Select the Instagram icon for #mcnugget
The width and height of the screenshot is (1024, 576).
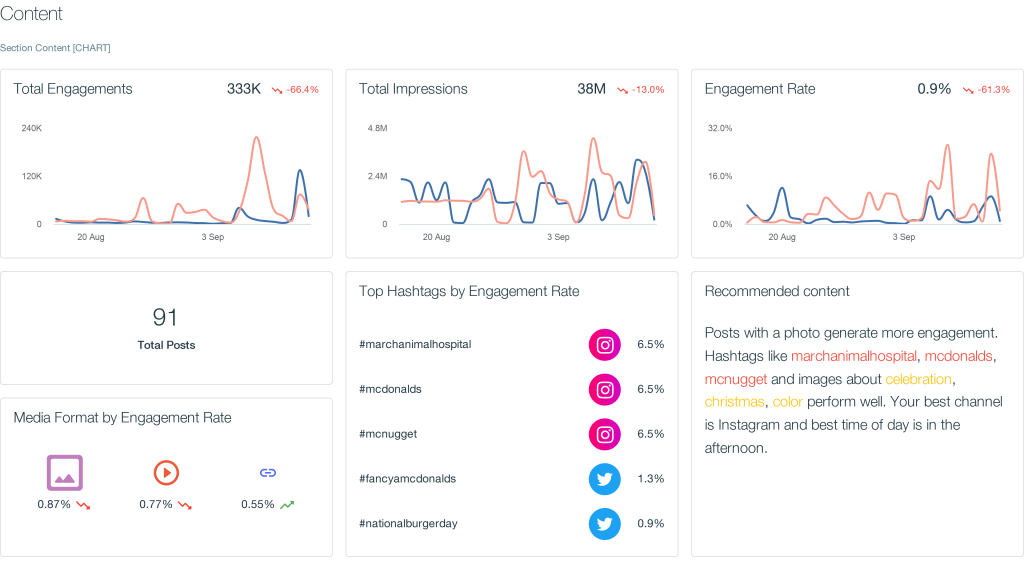[x=604, y=434]
